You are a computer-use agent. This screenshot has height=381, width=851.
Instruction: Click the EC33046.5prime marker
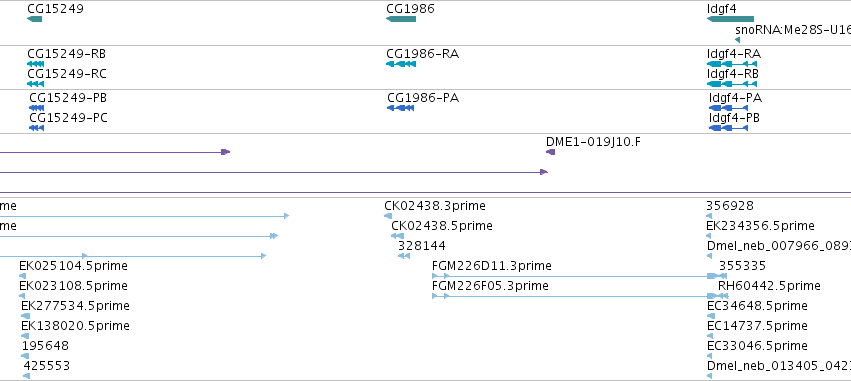tap(710, 356)
